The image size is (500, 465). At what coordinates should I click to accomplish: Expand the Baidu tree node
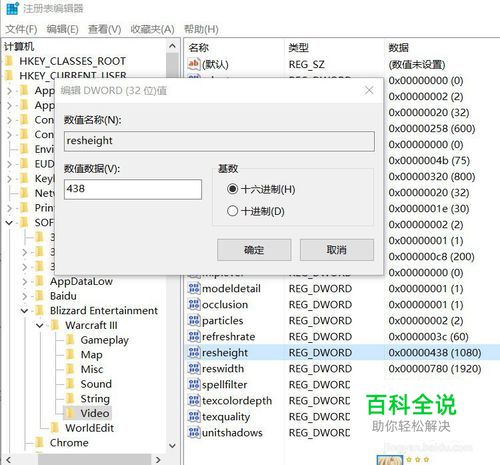click(24, 296)
